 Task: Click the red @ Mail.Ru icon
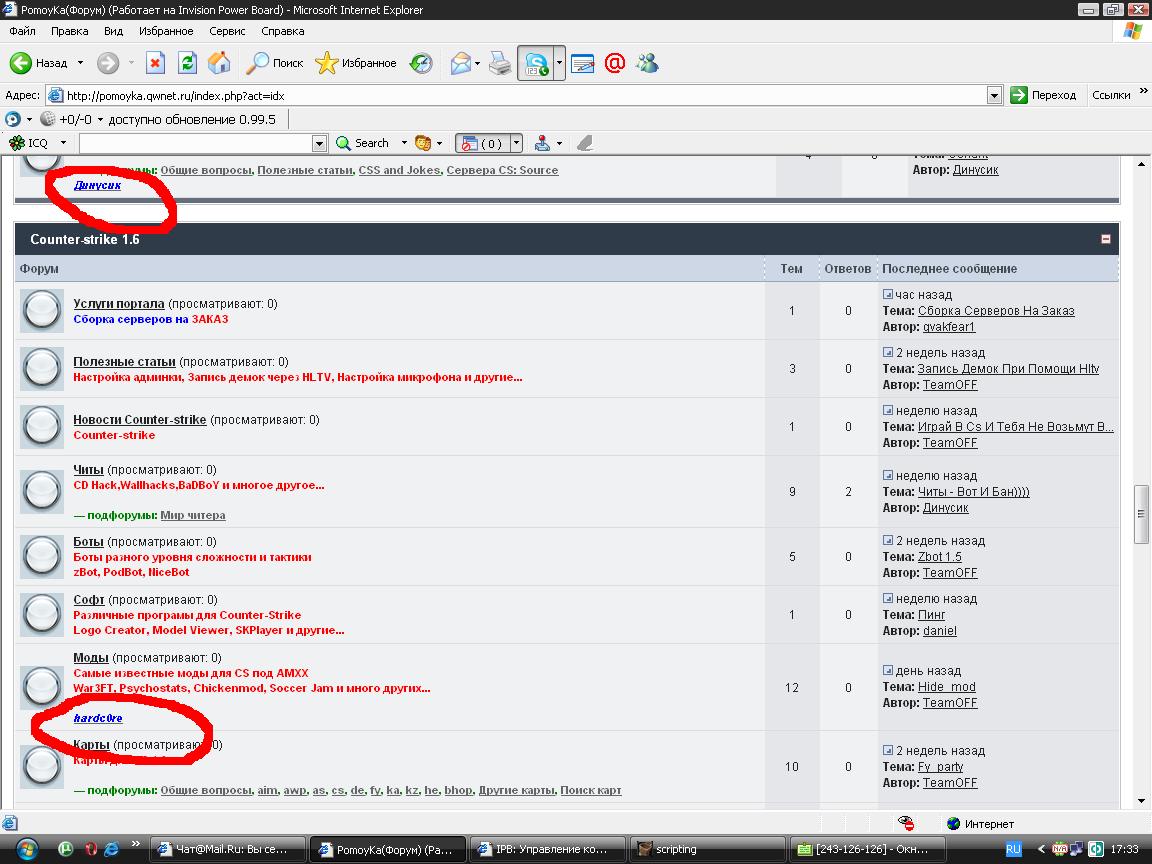coord(615,63)
